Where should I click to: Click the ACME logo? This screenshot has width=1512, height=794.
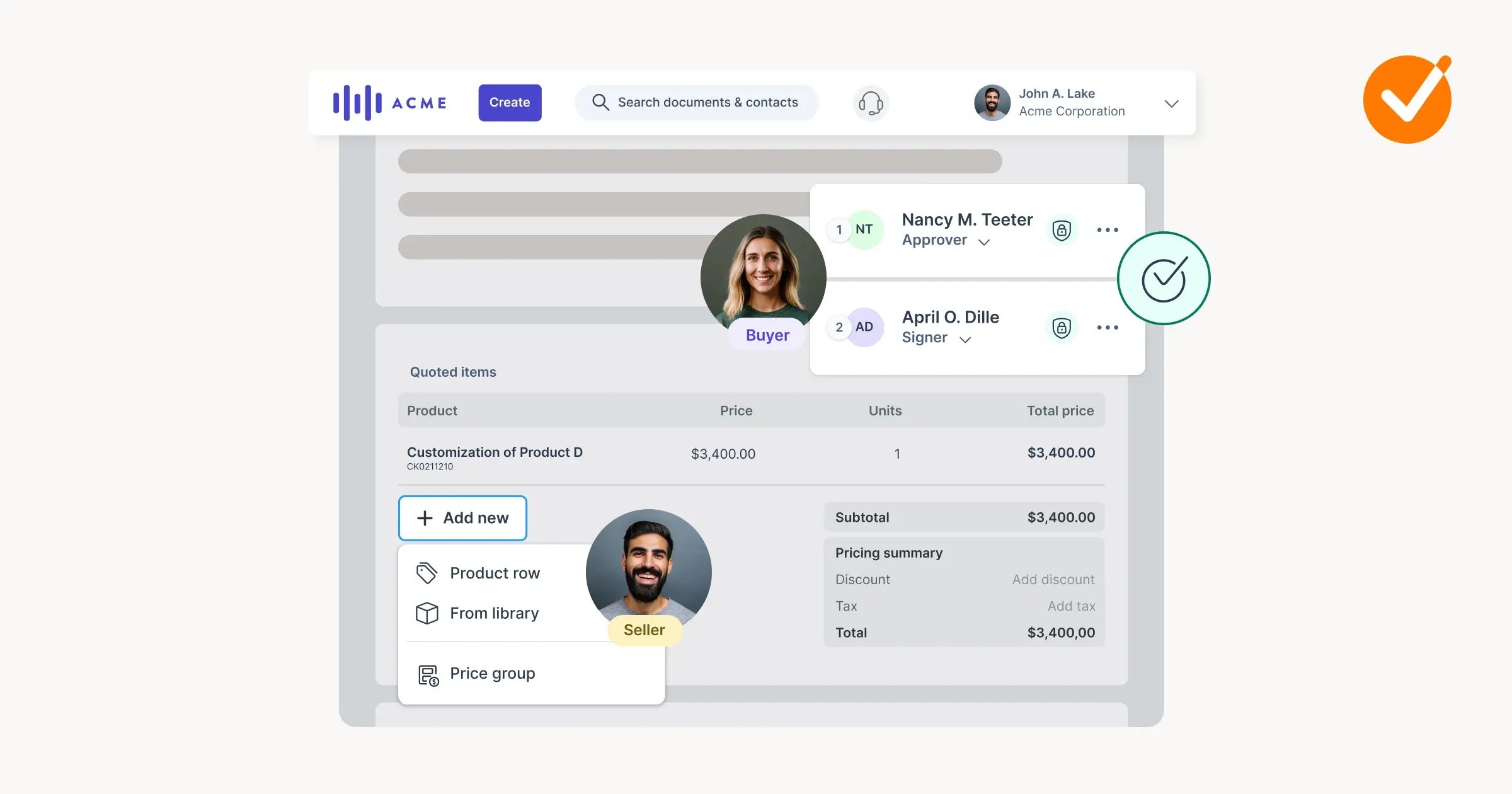(x=390, y=103)
